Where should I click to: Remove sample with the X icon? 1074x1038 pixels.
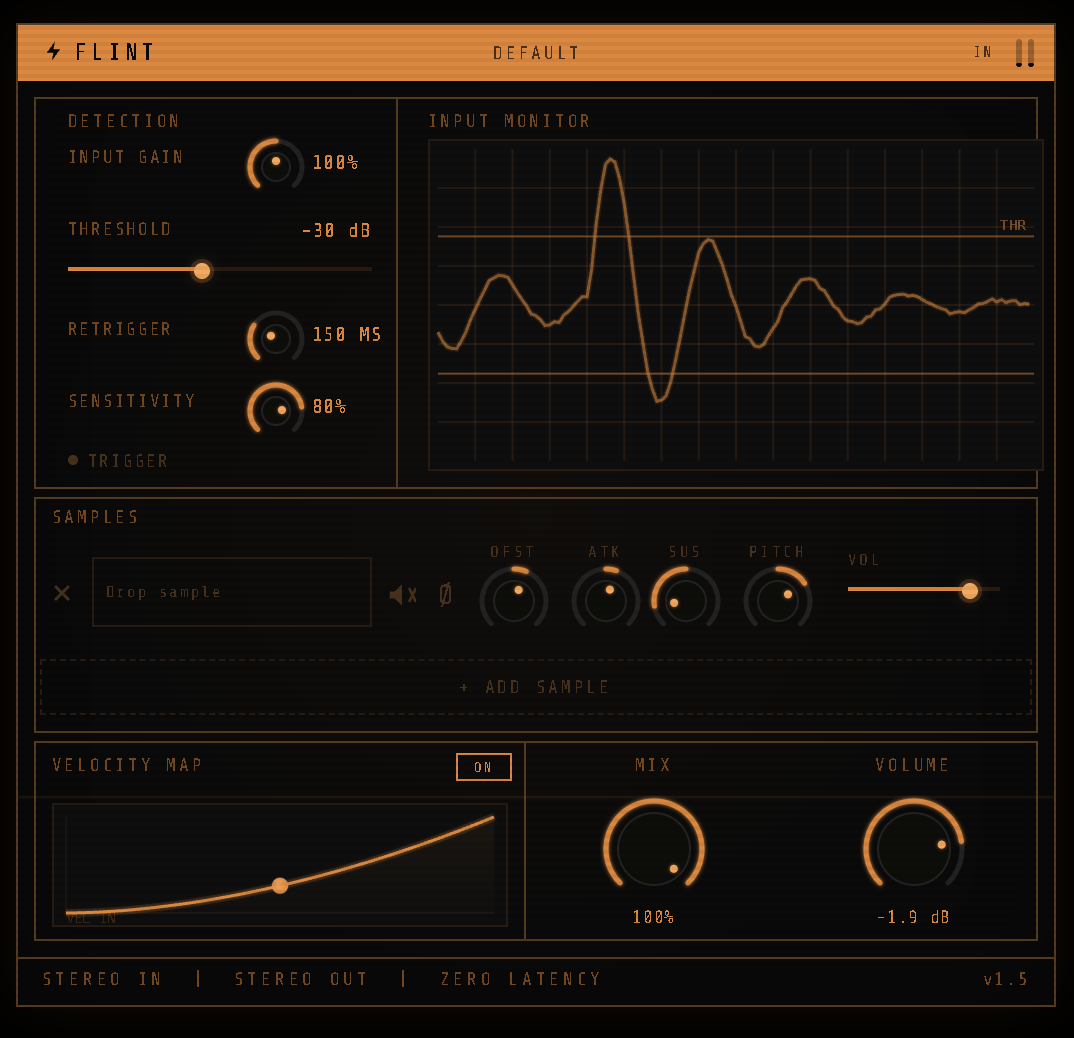[62, 593]
